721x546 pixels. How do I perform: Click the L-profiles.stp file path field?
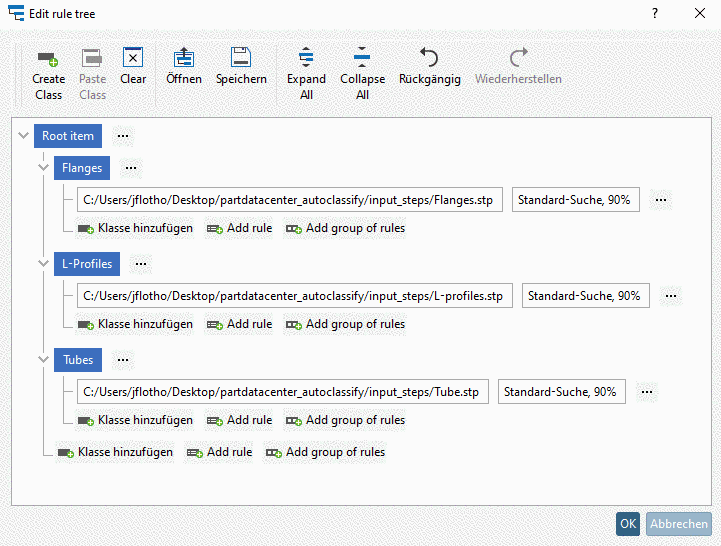coord(295,296)
